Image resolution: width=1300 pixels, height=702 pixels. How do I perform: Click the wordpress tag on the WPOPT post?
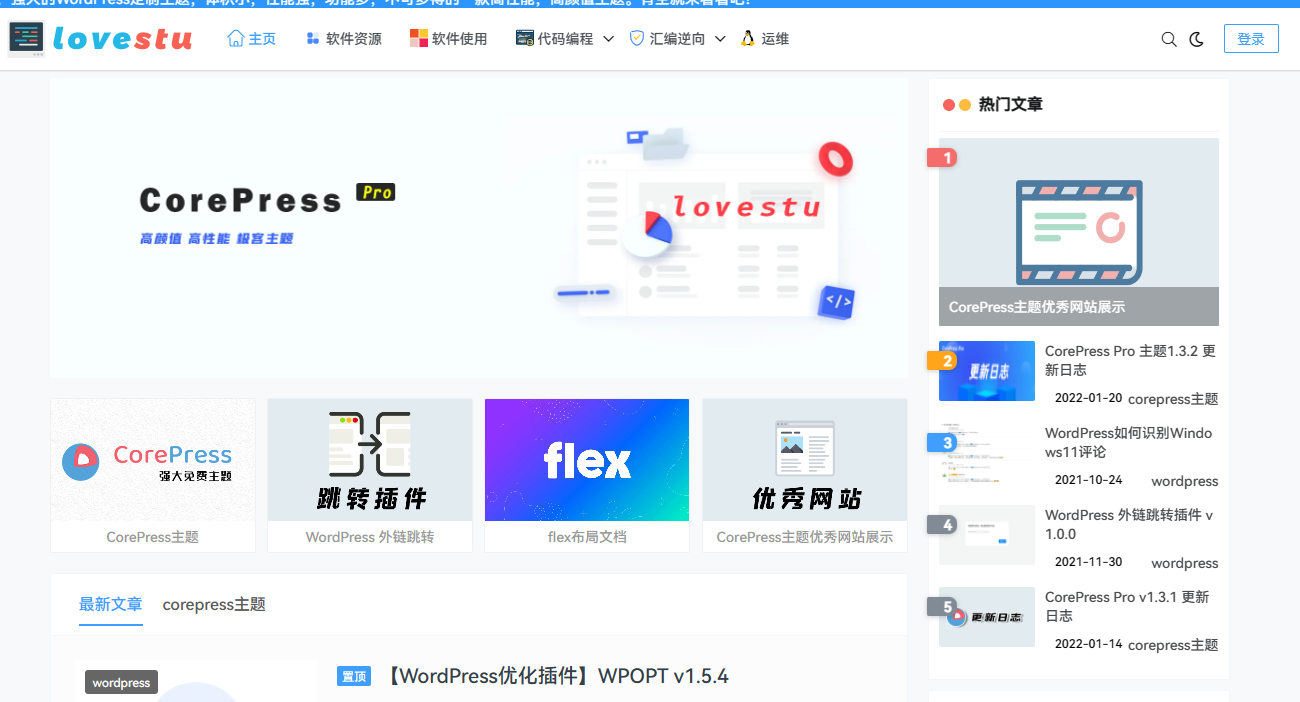(120, 682)
